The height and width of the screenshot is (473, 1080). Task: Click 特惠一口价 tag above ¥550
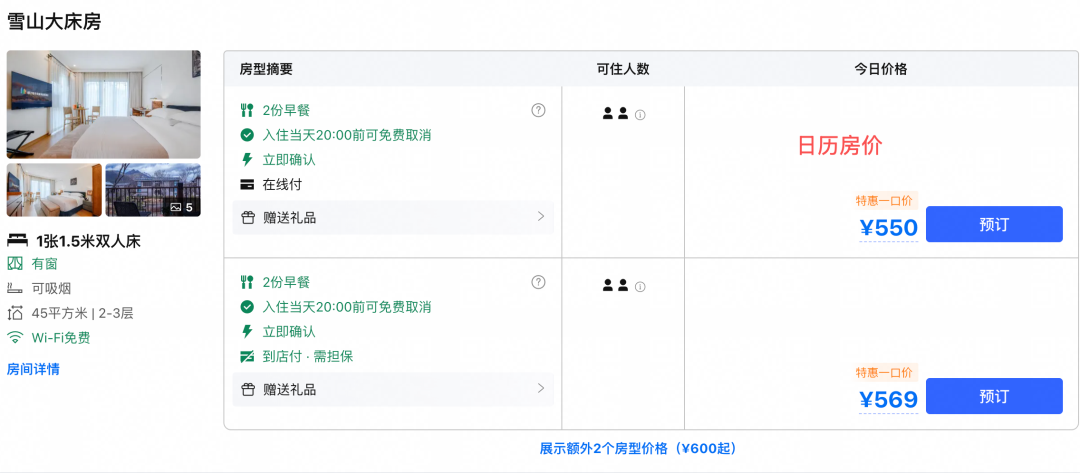pos(884,201)
